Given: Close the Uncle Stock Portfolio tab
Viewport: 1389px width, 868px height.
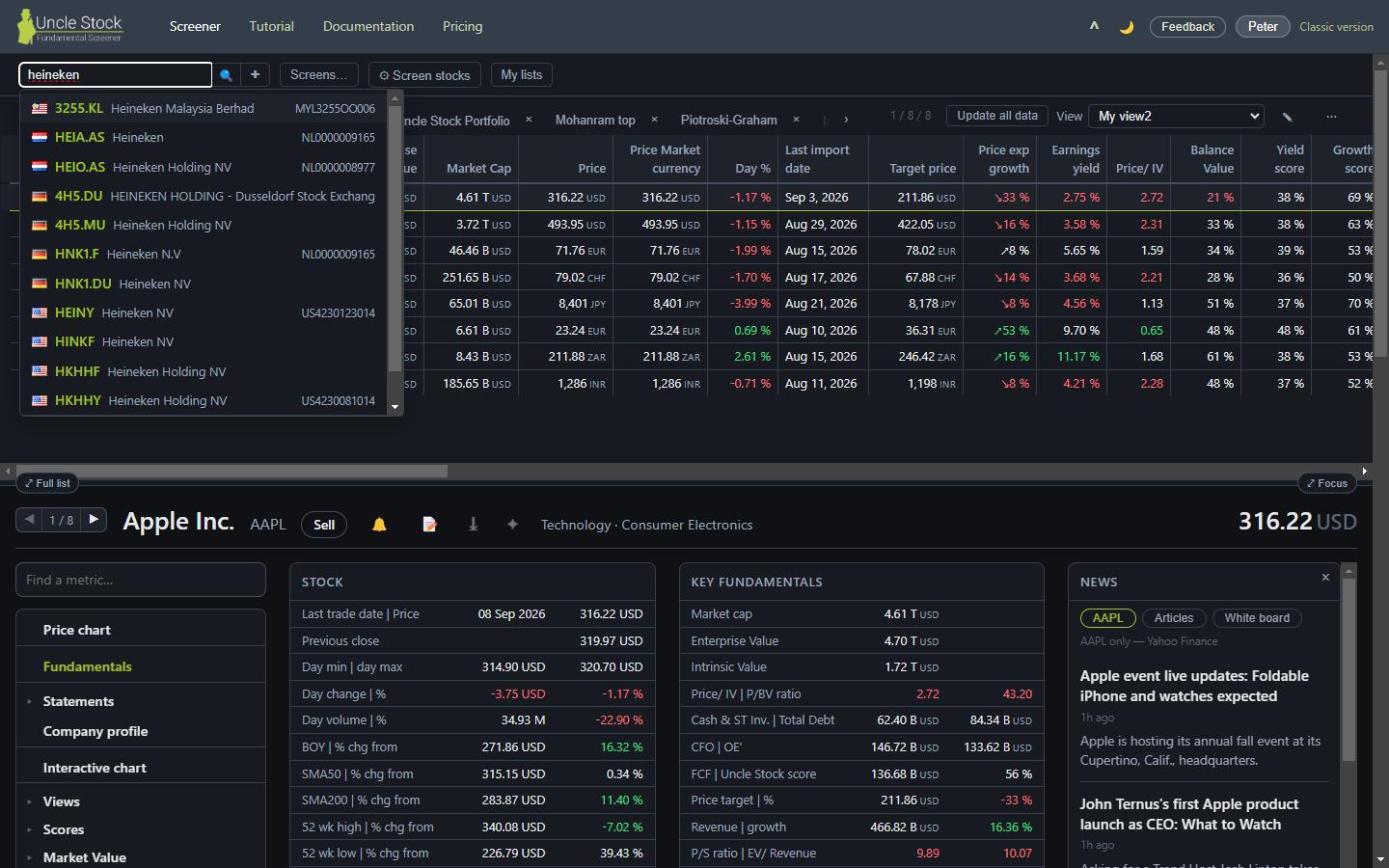Looking at the screenshot, I should click(529, 120).
